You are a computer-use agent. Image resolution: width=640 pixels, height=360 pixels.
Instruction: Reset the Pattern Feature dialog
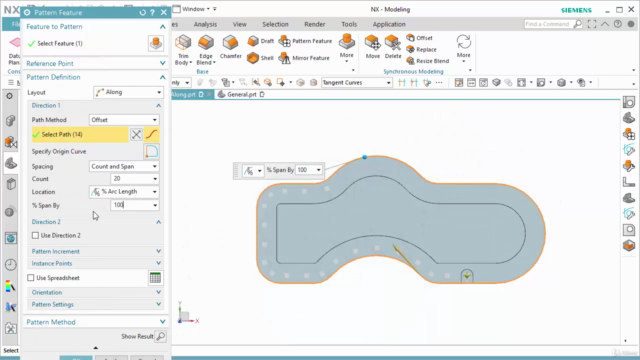142,13
